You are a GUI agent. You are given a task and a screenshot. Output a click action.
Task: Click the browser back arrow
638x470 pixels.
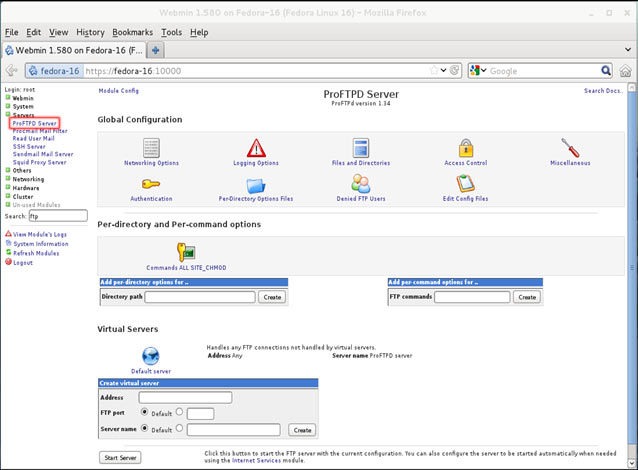pyautogui.click(x=12, y=70)
